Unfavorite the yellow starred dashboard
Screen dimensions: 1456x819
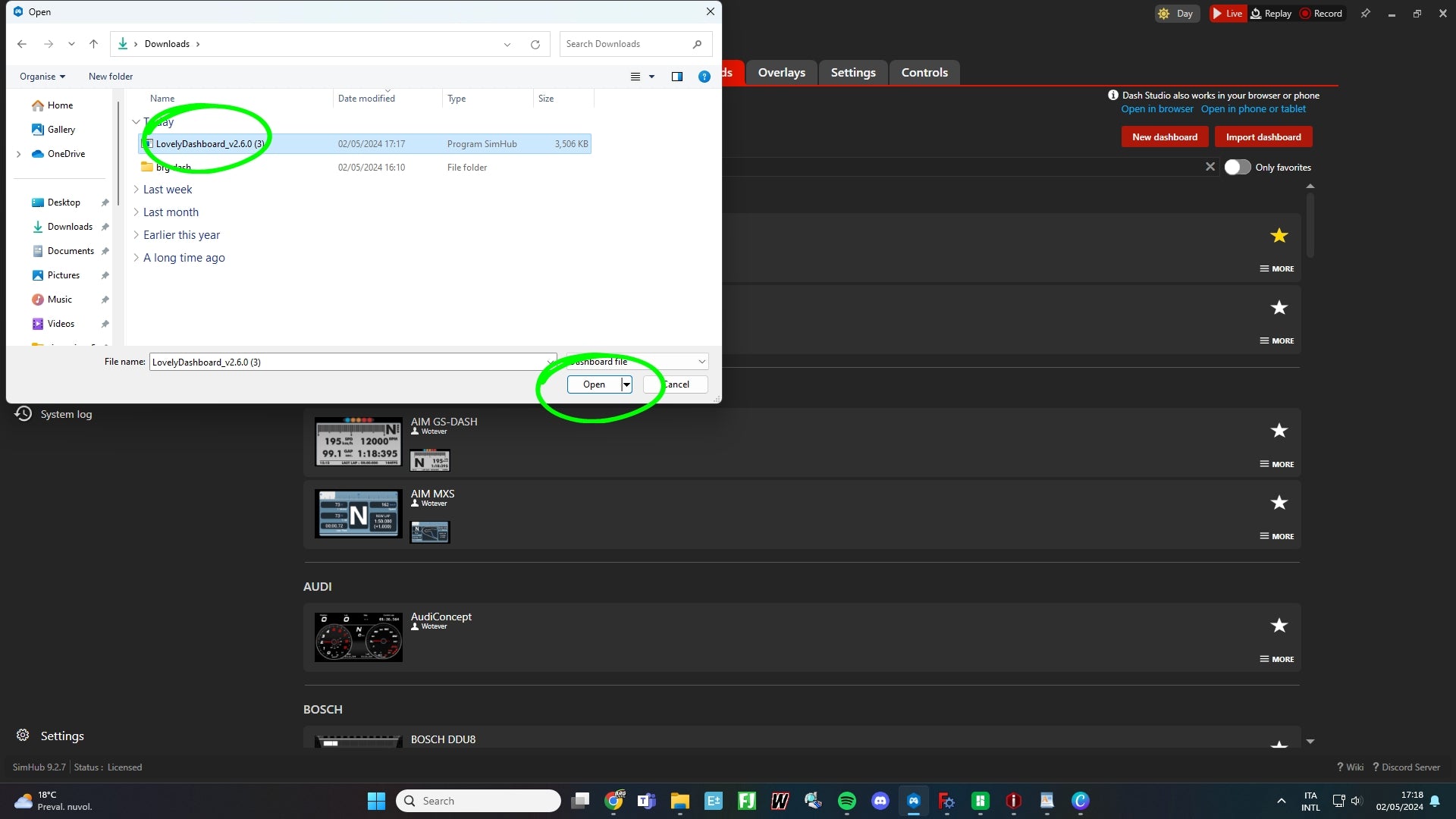coord(1279,236)
